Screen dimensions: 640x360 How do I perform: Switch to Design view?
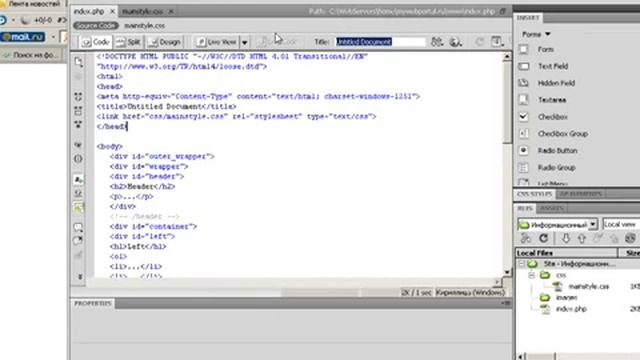point(164,42)
